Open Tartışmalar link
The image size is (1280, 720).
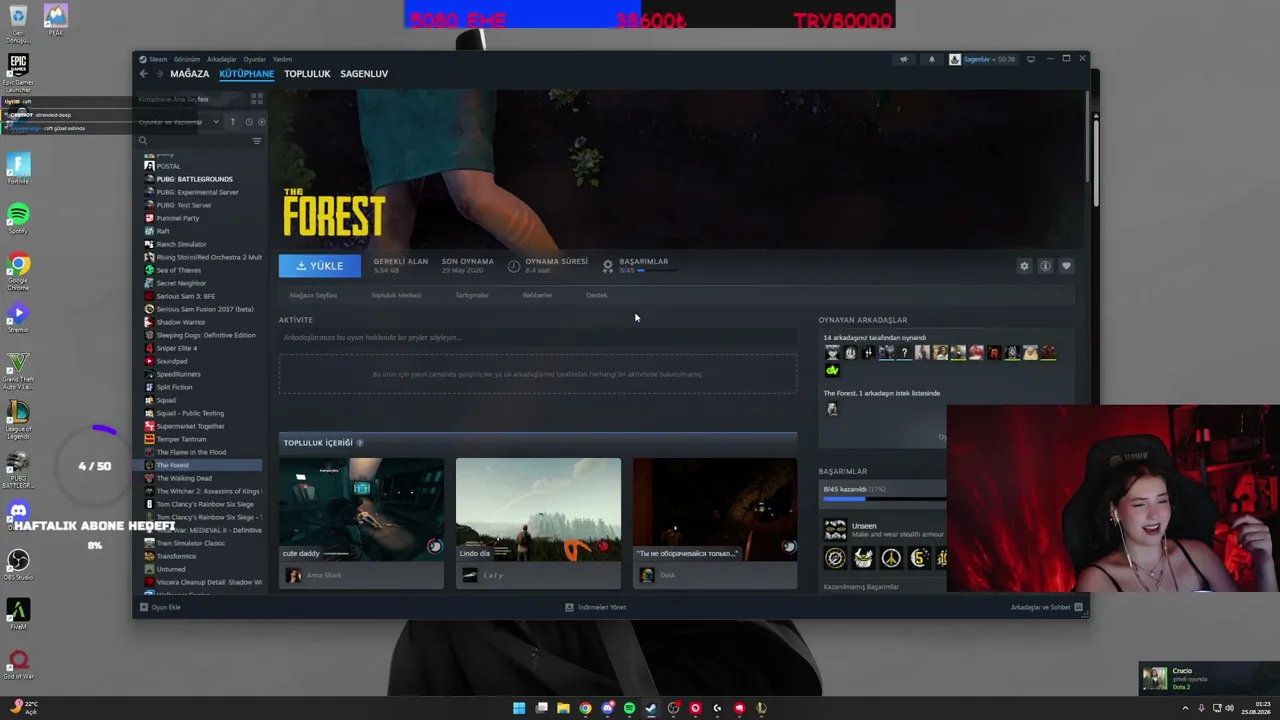pyautogui.click(x=472, y=295)
